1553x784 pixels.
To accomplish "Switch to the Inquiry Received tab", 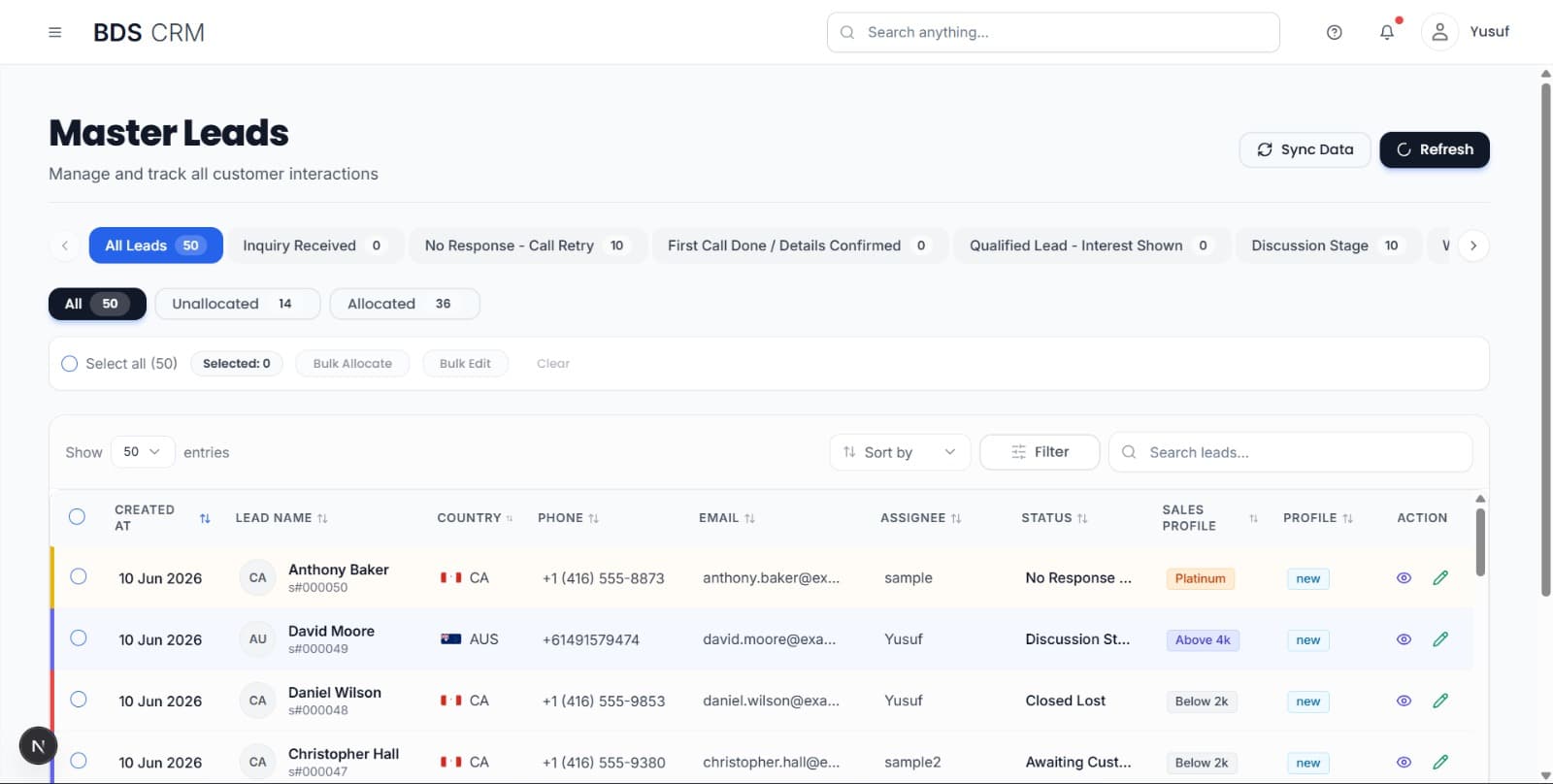I will (x=314, y=245).
